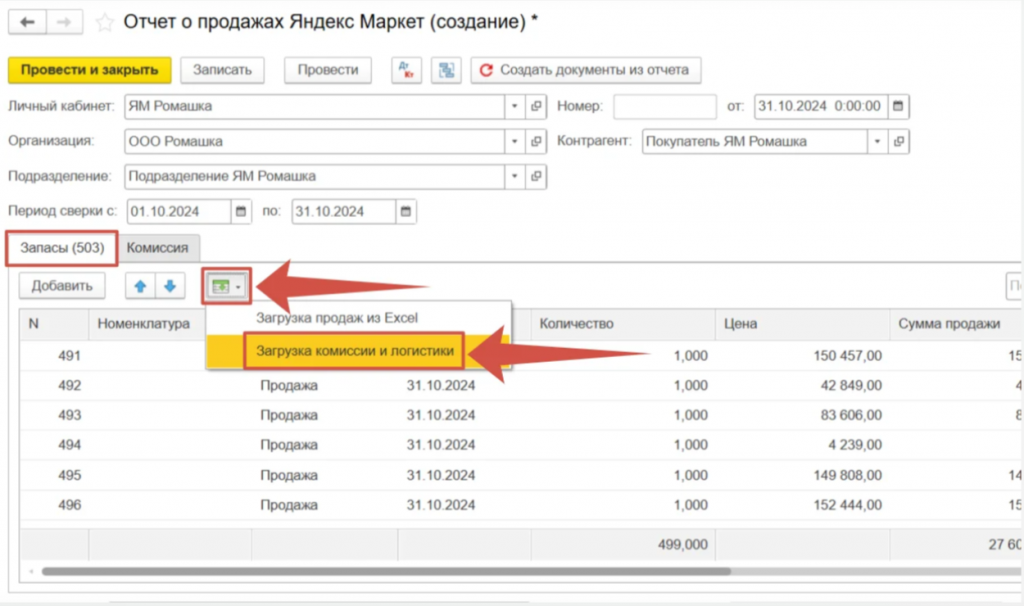Click the document structure icon next to Провести

coord(445,70)
